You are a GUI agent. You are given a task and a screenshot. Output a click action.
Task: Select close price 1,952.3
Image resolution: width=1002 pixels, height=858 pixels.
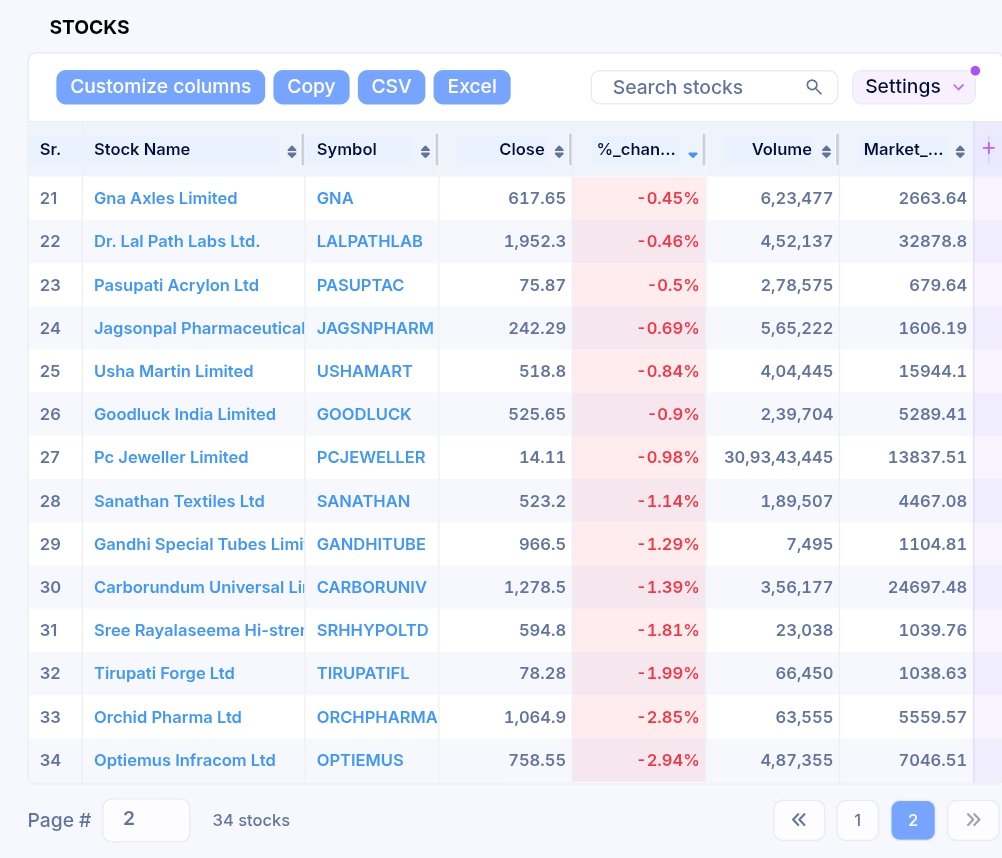535,241
